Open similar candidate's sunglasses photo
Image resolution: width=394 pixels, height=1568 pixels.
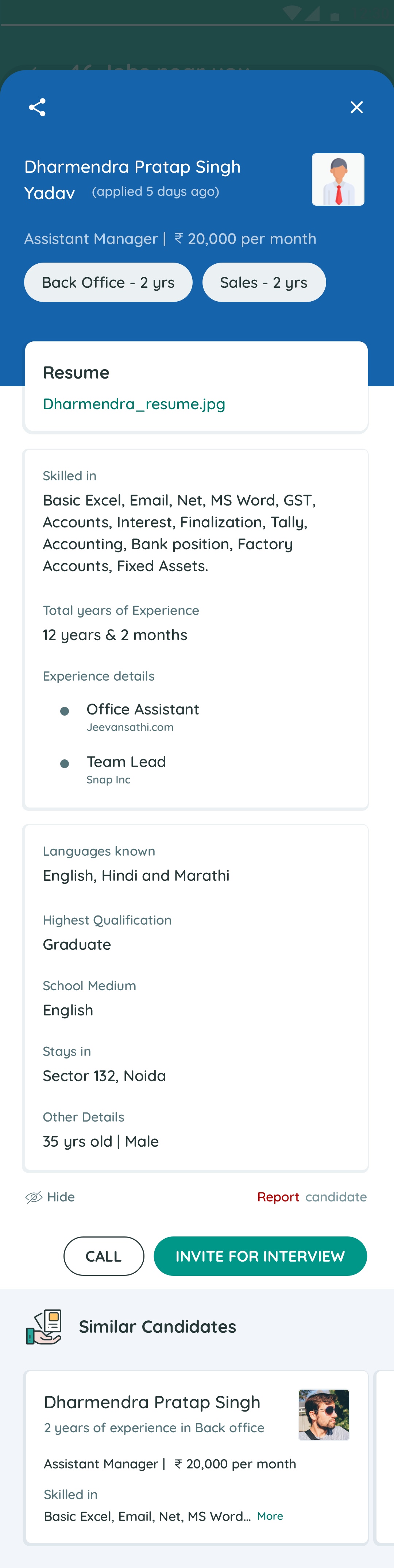[x=323, y=1414]
